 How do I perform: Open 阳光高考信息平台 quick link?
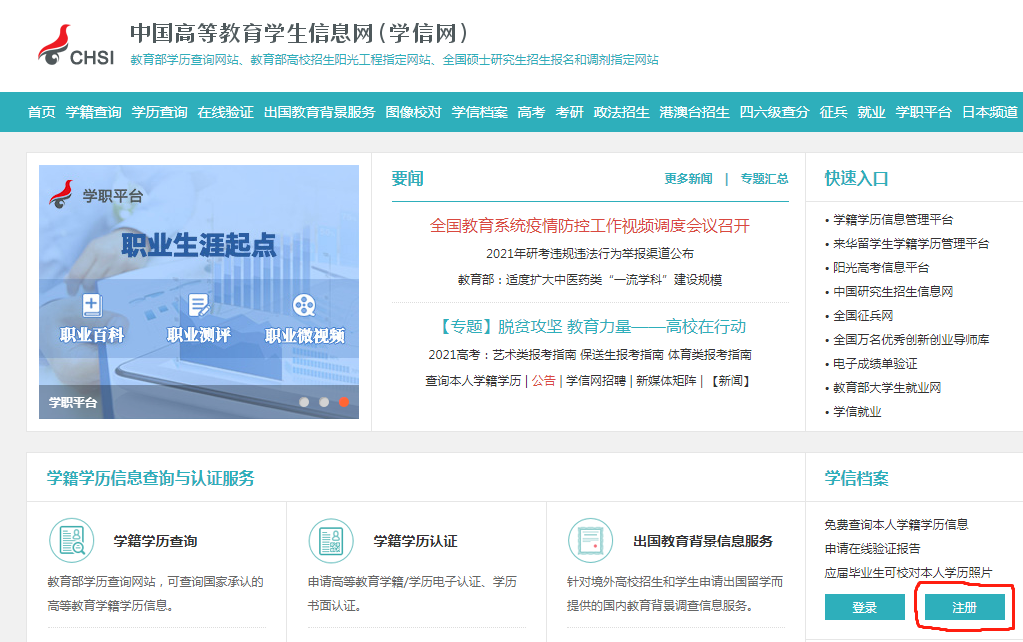coord(880,268)
